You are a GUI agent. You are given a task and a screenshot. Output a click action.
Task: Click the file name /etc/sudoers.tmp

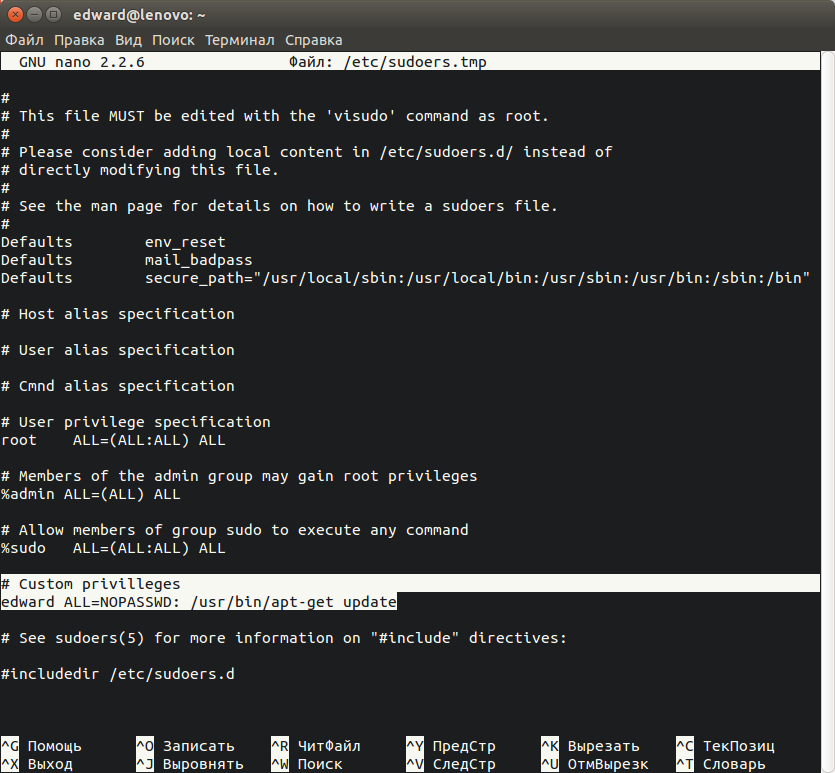[415, 62]
